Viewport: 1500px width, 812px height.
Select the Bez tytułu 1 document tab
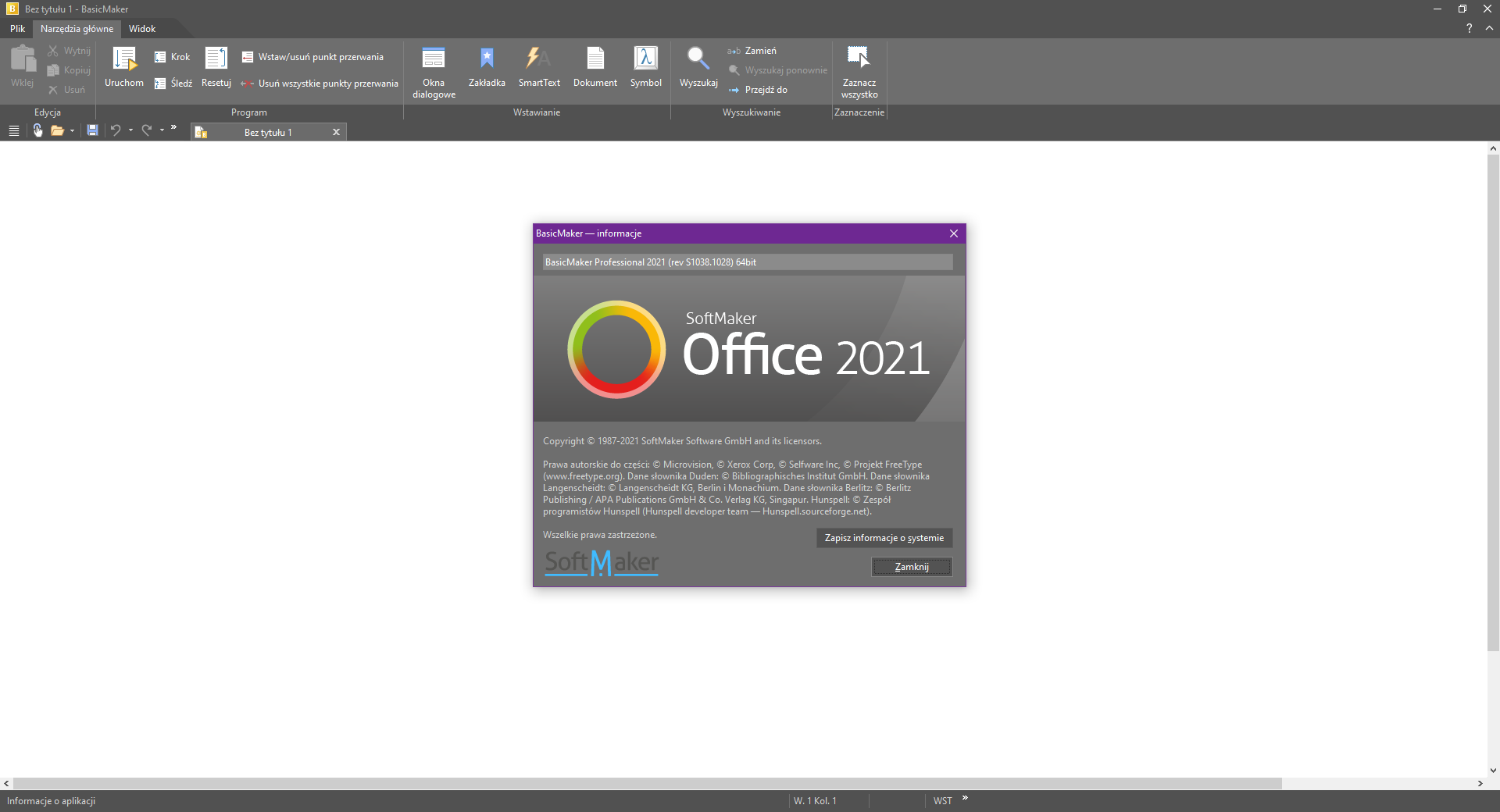(x=268, y=133)
